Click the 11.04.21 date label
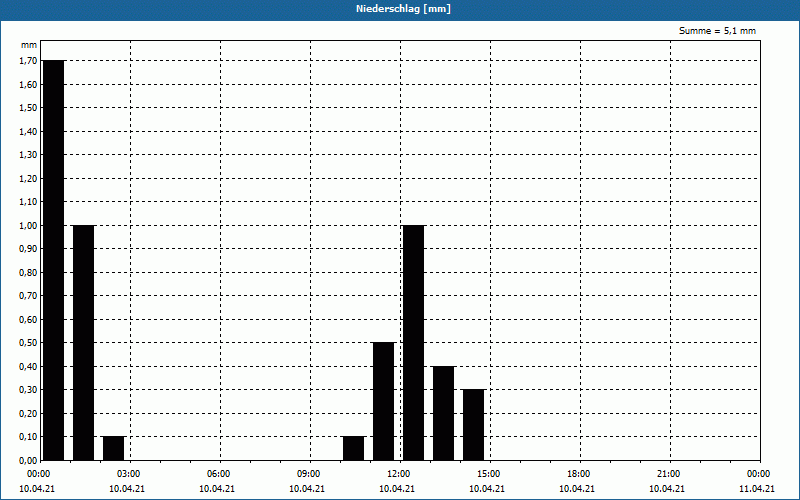 coord(757,489)
